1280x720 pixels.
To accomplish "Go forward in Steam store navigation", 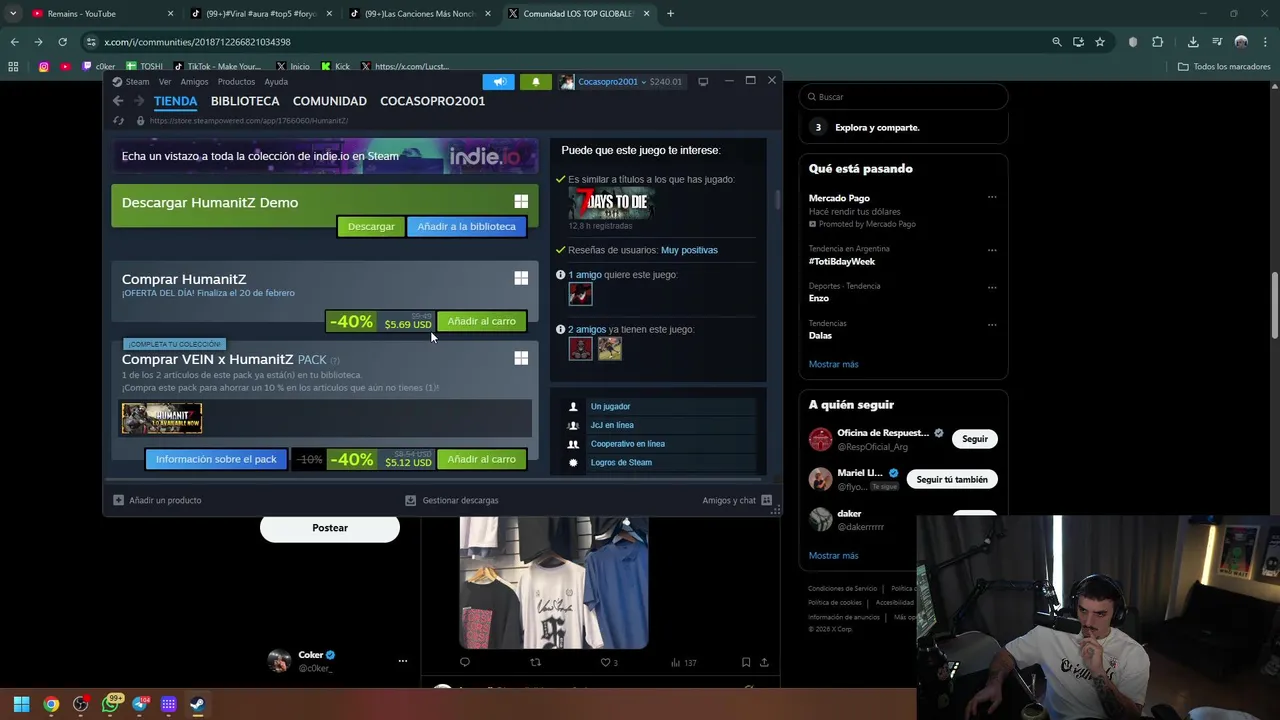I will click(x=139, y=101).
